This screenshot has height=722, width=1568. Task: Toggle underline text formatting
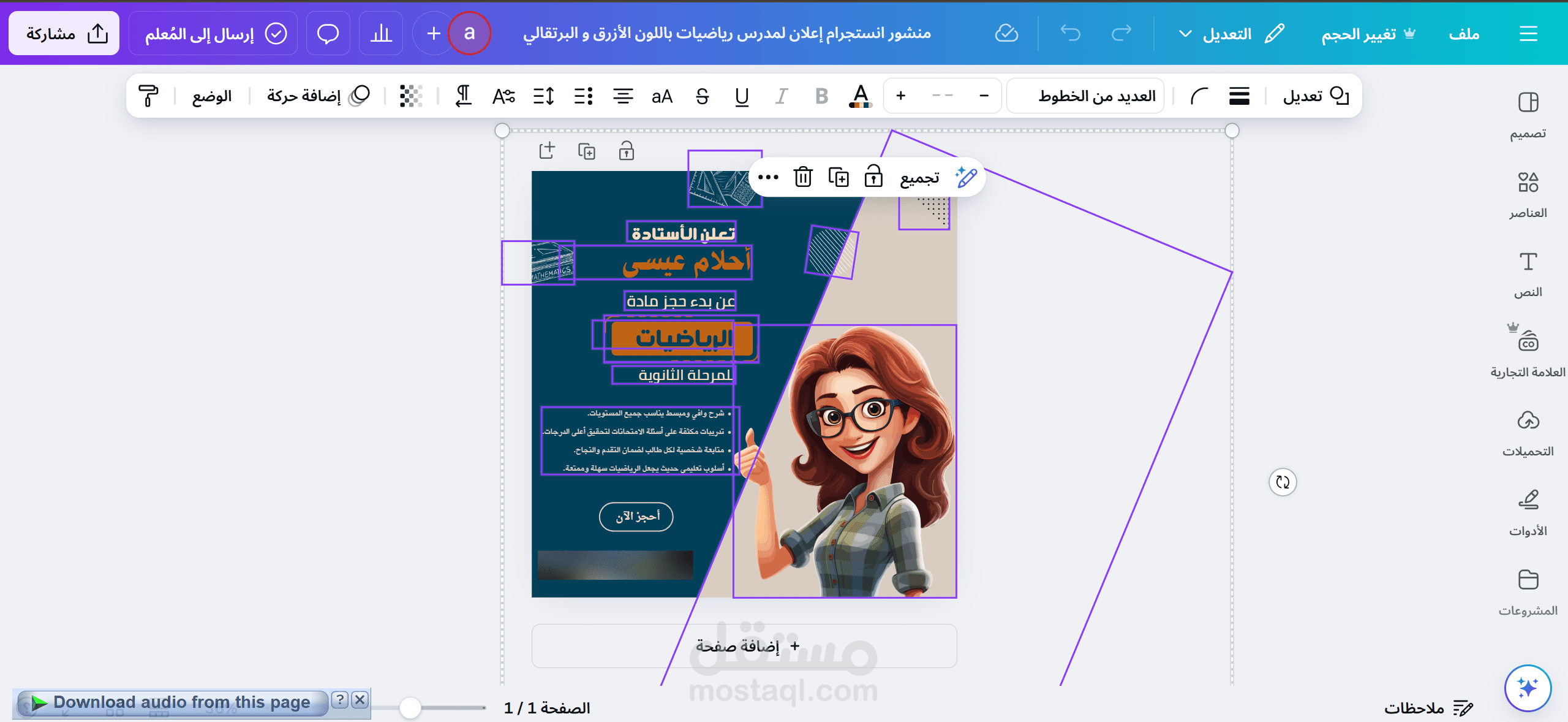pos(742,96)
